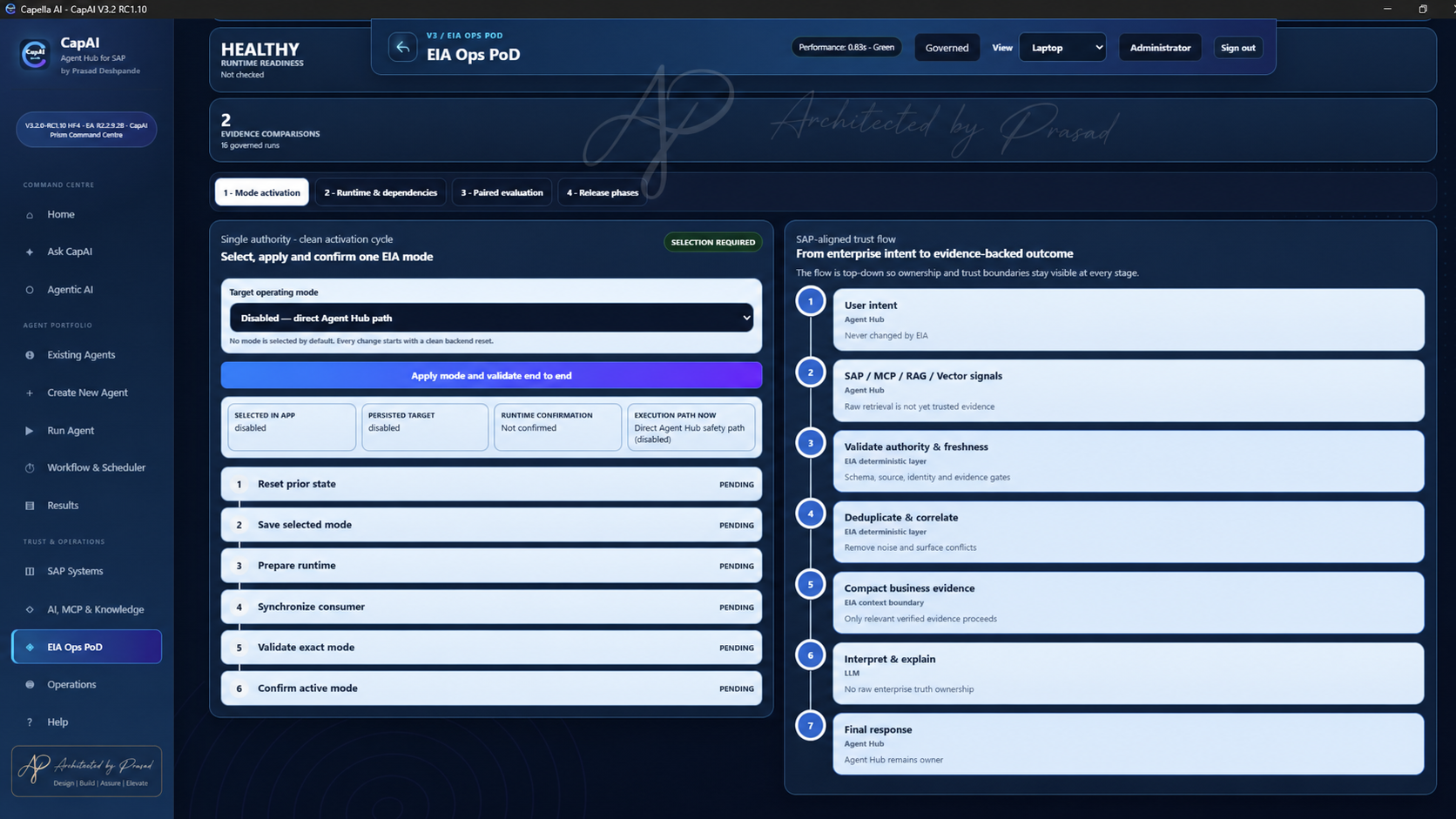Click the Agentic AI circle icon
The image size is (1456, 819).
coord(30,290)
